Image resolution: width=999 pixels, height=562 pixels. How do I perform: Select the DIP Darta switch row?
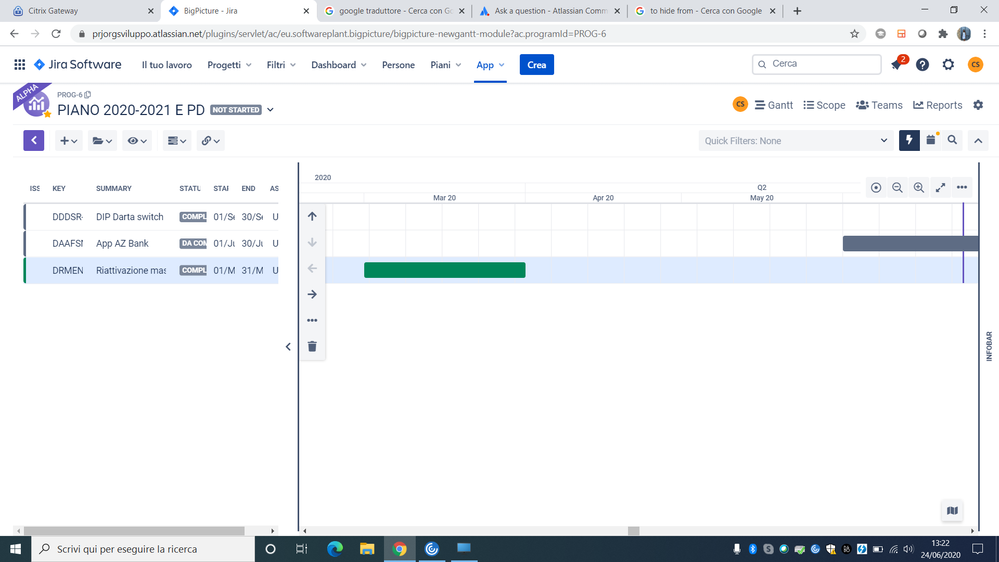152,217
